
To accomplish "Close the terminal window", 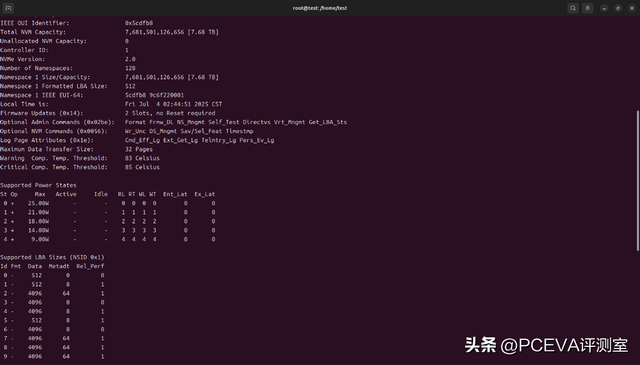I will (x=631, y=8).
